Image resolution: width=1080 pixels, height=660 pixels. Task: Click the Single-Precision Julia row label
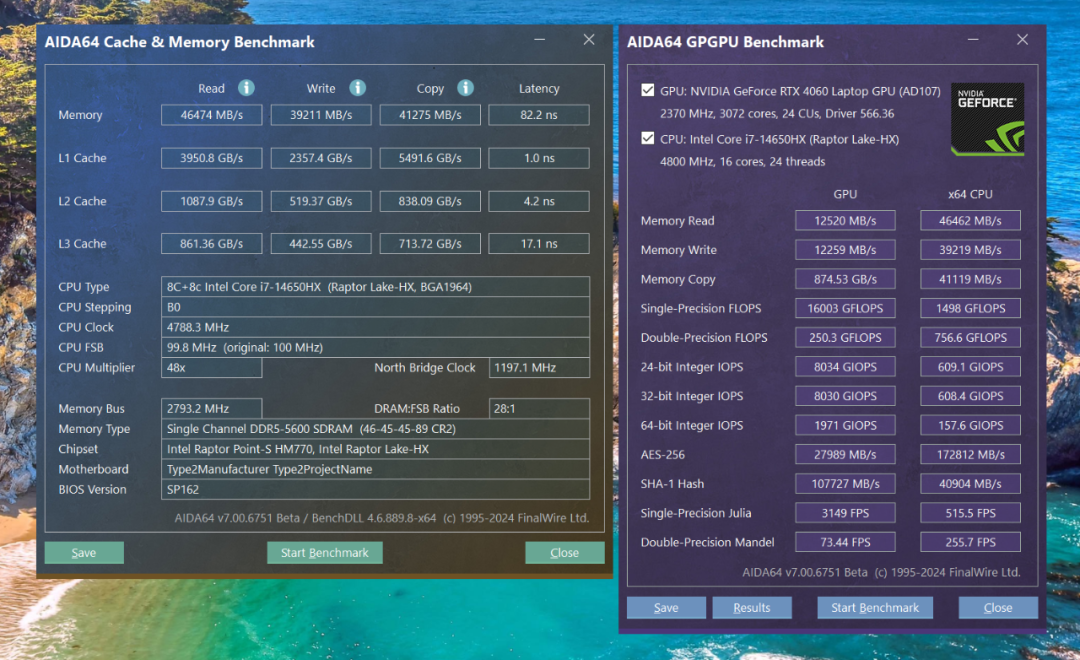click(696, 513)
